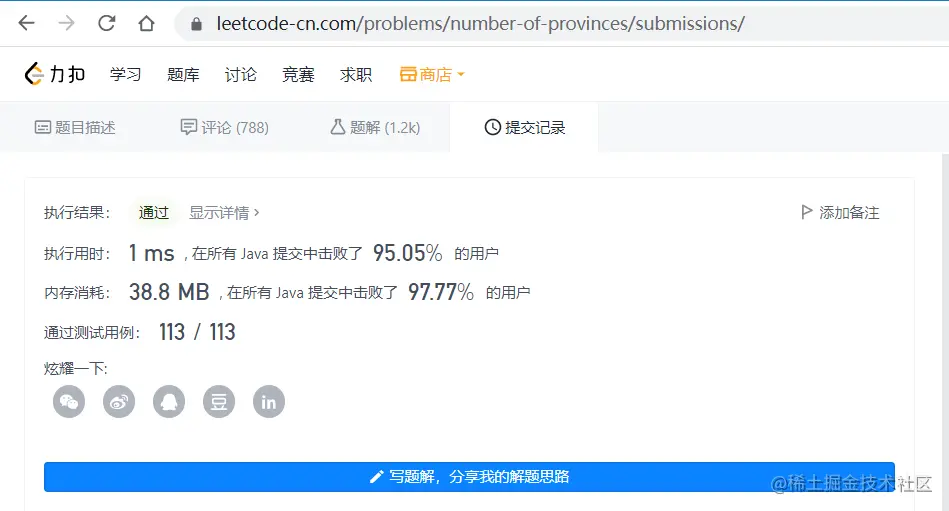Switch to the 题解 (1.2k) tab
This screenshot has height=511, width=949.
375,127
